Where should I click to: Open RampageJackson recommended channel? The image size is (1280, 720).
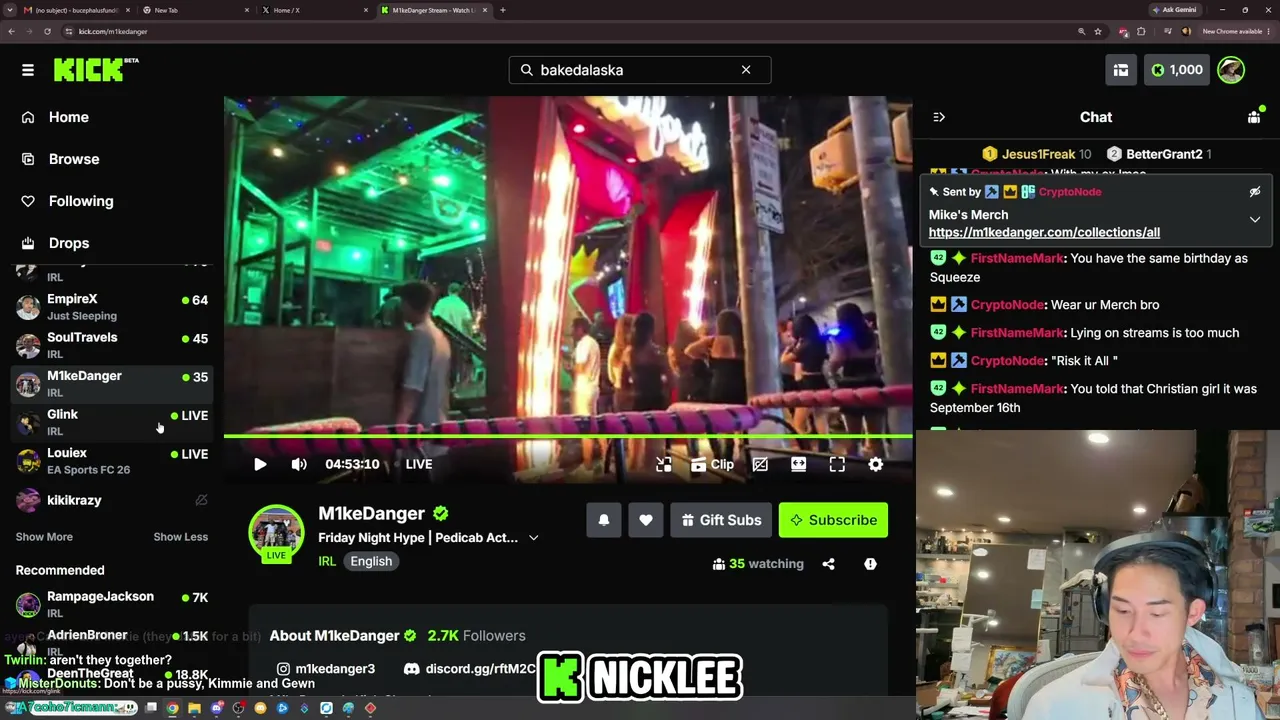click(112, 604)
